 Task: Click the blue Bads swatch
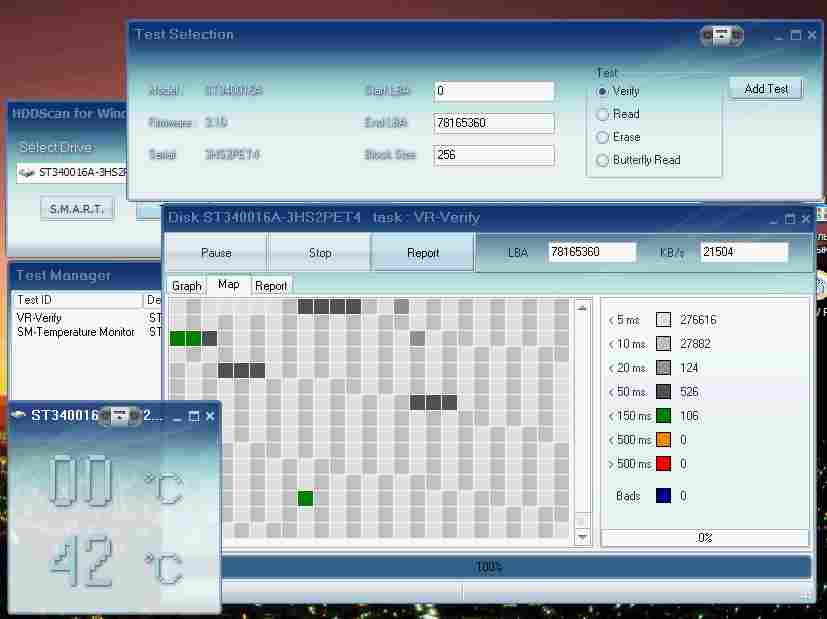[x=663, y=496]
